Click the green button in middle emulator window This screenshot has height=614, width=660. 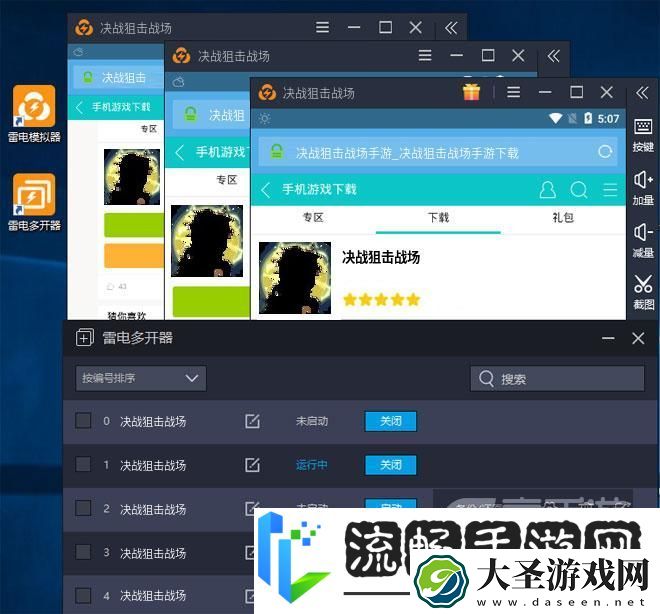pyautogui.click(x=212, y=301)
